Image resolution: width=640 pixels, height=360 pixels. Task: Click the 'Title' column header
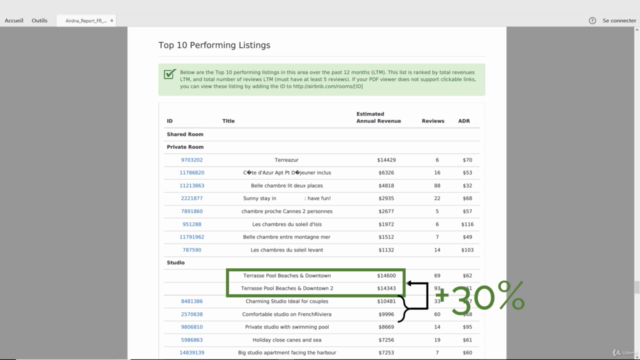[x=228, y=121]
